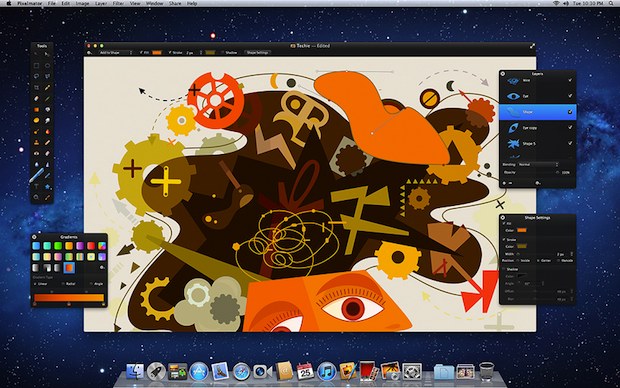Select the Zoom tool
The height and width of the screenshot is (388, 620).
coord(36,197)
